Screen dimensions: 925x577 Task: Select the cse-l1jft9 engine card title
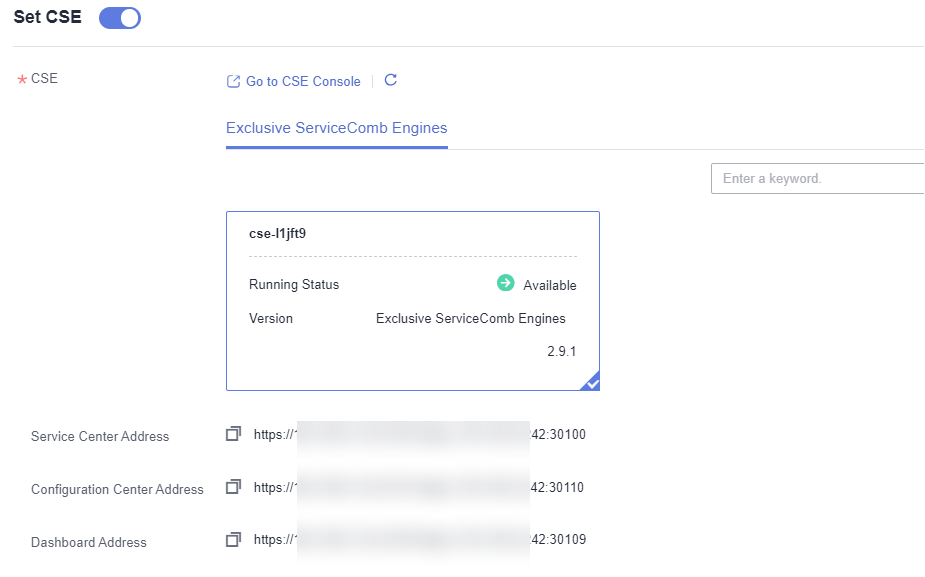[277, 233]
